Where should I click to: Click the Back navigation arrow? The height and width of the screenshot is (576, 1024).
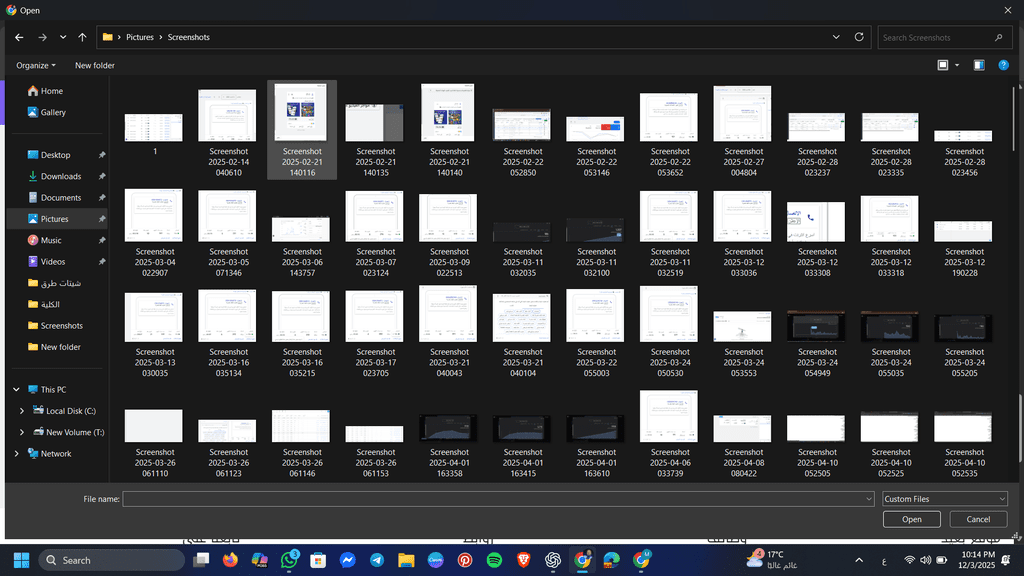coord(19,37)
